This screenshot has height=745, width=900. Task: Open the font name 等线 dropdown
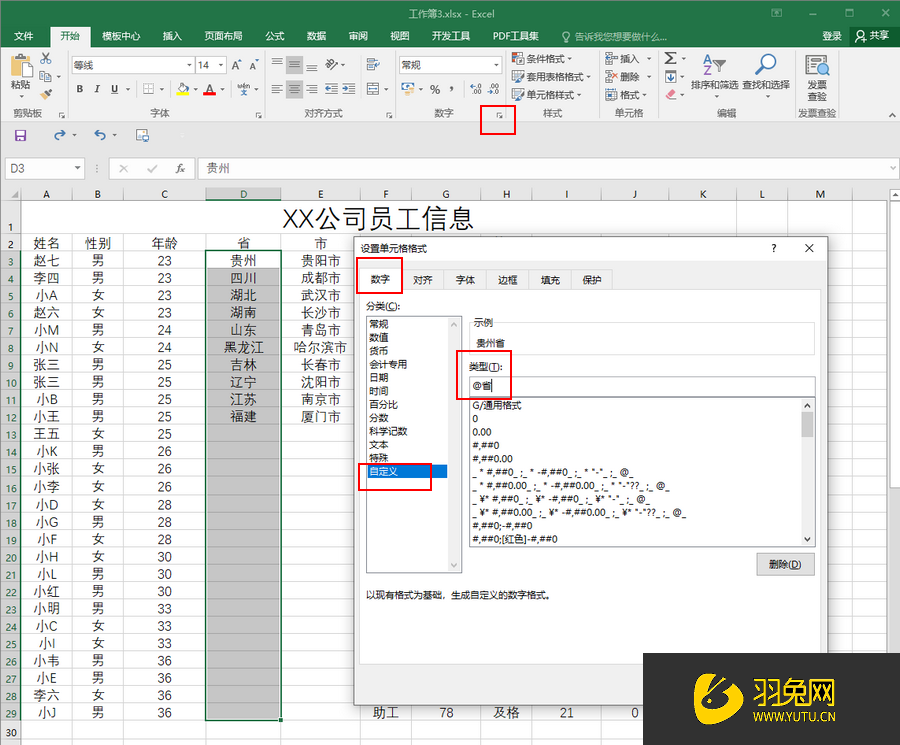pyautogui.click(x=189, y=65)
